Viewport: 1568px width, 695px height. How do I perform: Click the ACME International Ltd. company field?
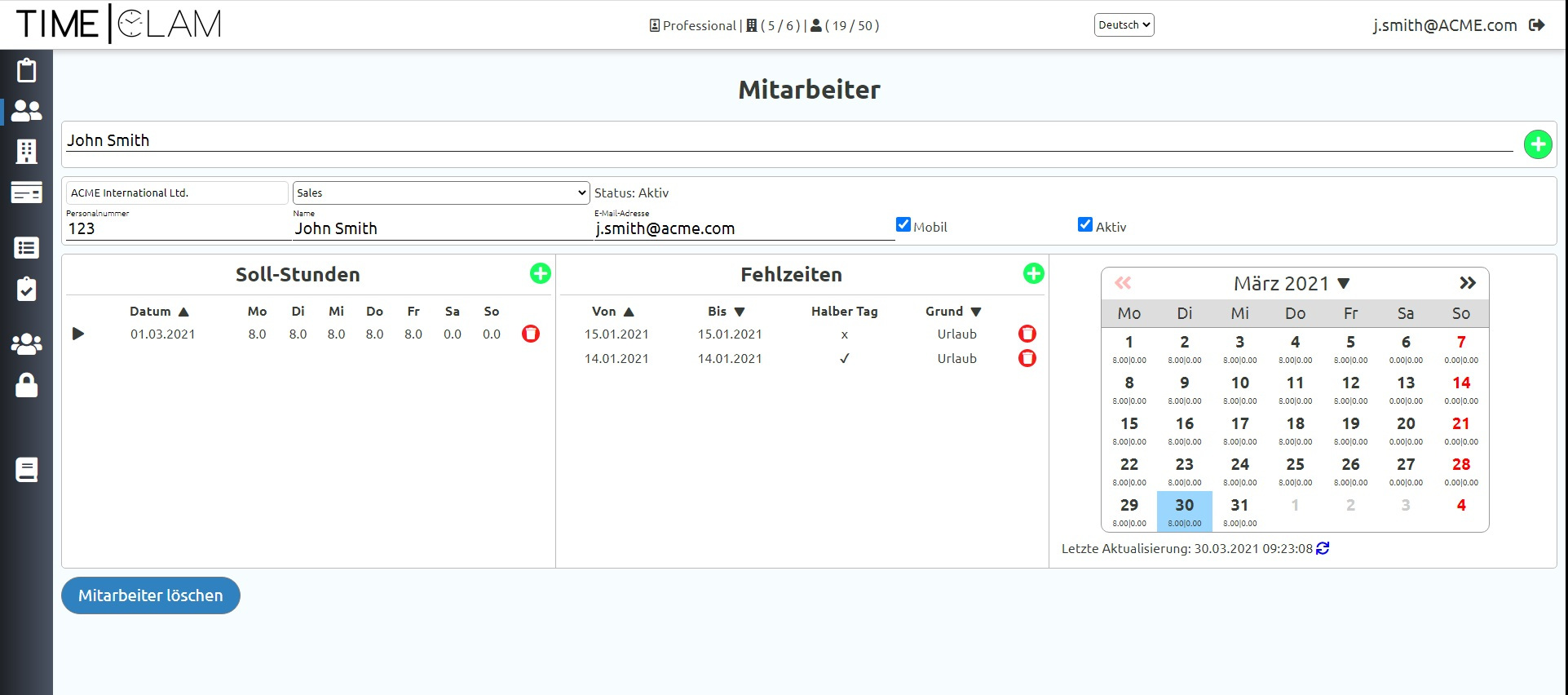coord(177,193)
